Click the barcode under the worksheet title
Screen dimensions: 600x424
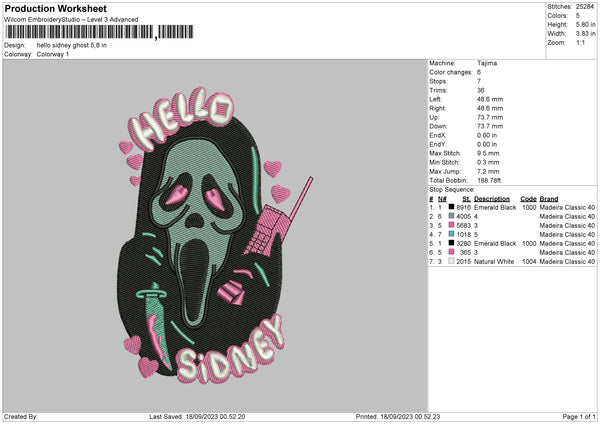pyautogui.click(x=99, y=32)
